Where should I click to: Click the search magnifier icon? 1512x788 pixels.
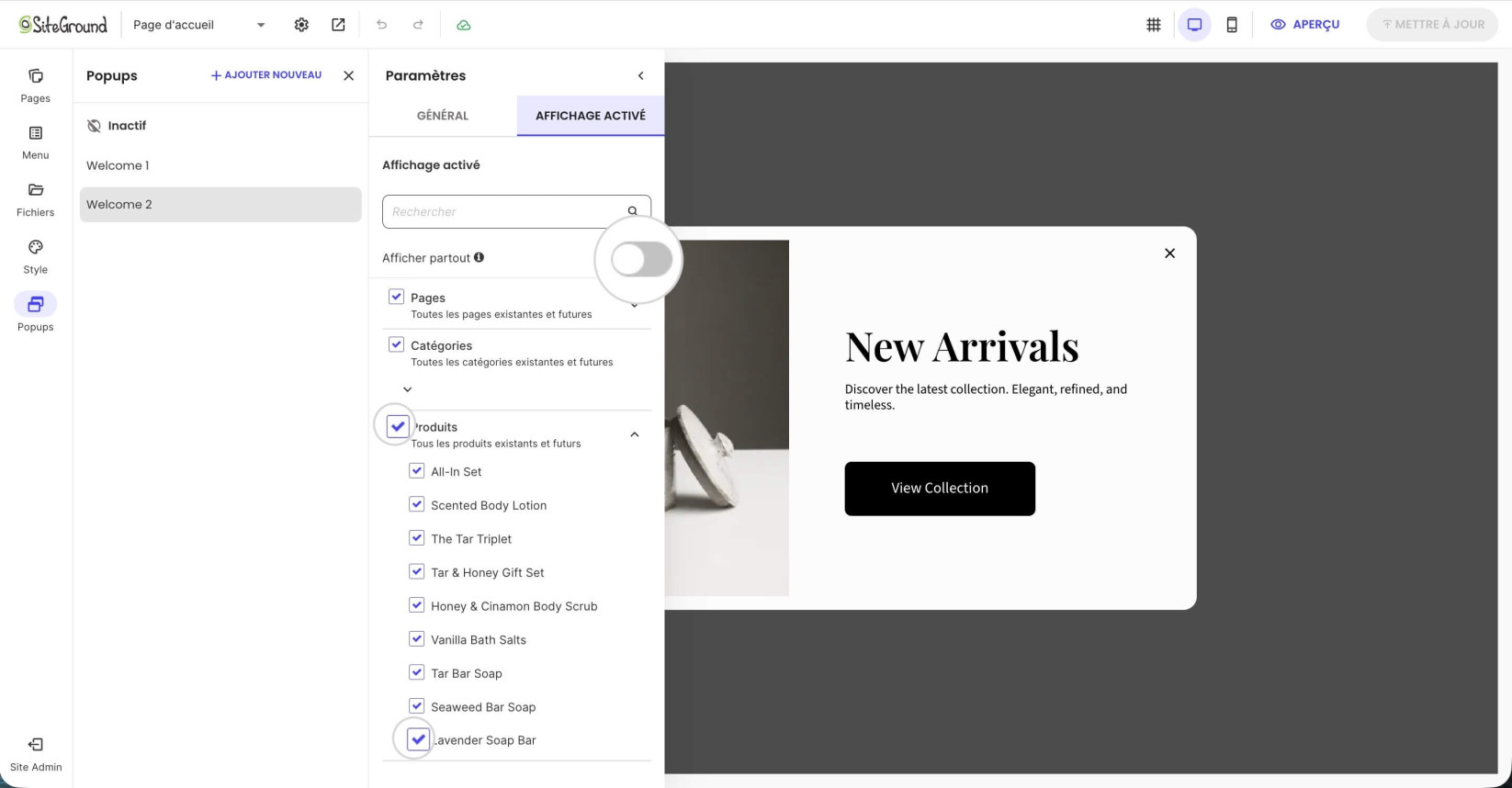tap(633, 211)
